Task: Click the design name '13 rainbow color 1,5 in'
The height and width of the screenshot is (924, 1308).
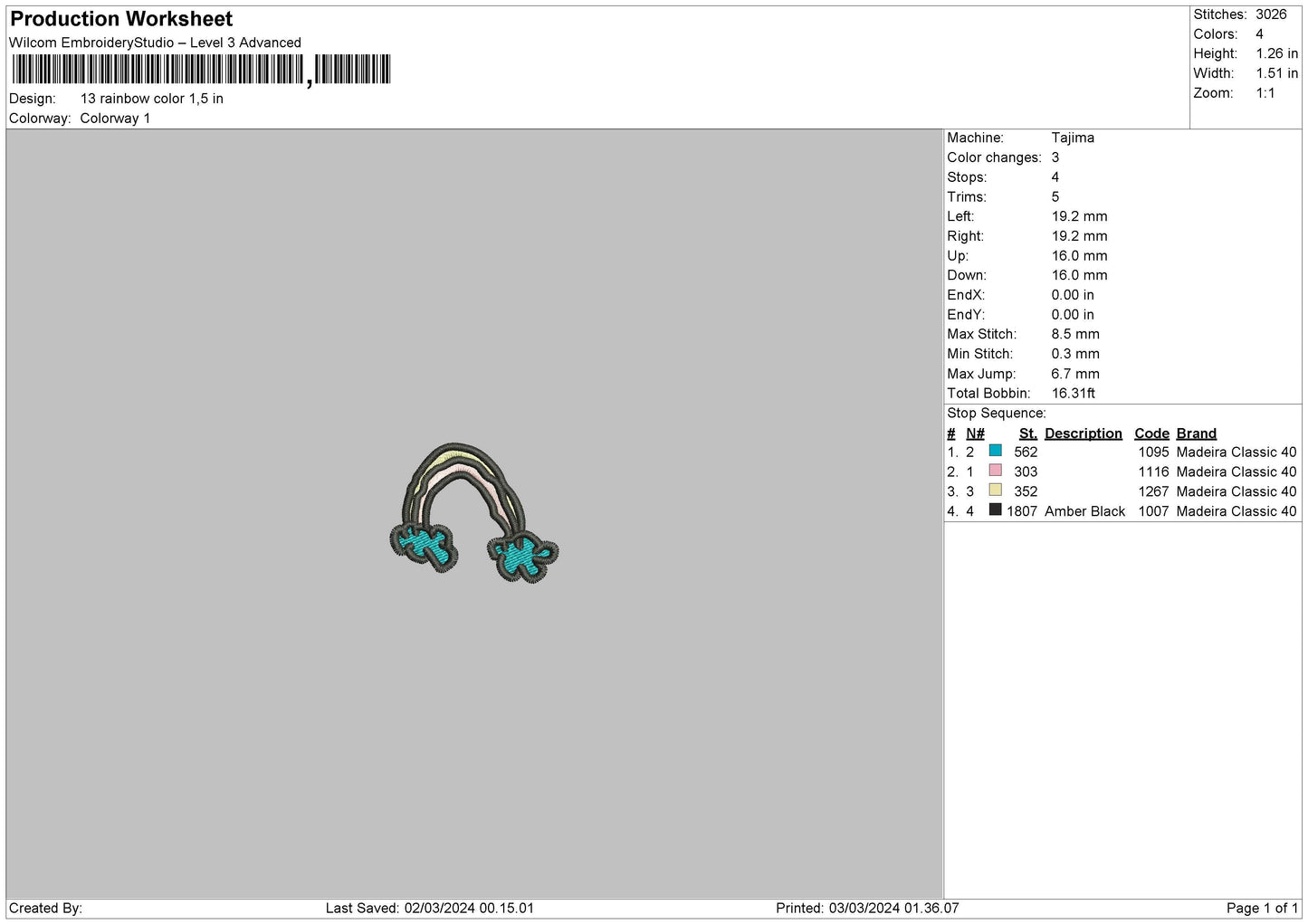Action: 152,99
